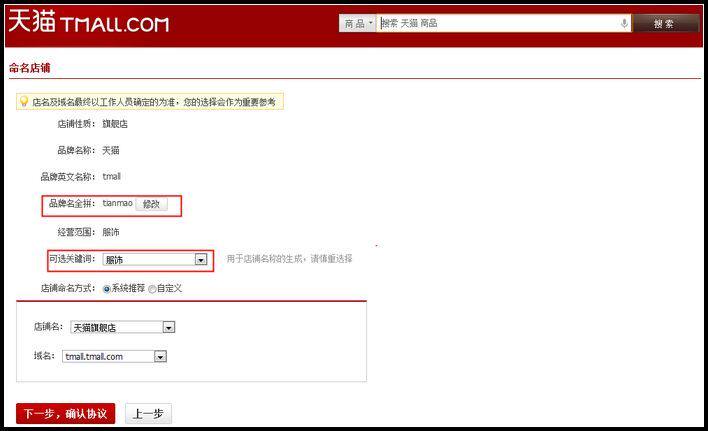This screenshot has height=431, width=708.
Task: Open the 可选关键词 keyword dropdown
Action: [x=155, y=260]
